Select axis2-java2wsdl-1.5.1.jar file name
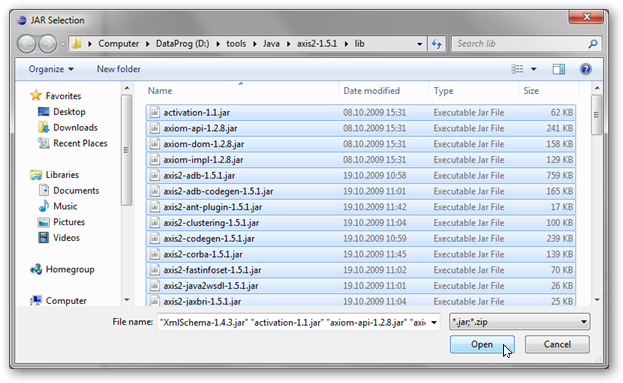The width and height of the screenshot is (623, 383). point(211,286)
